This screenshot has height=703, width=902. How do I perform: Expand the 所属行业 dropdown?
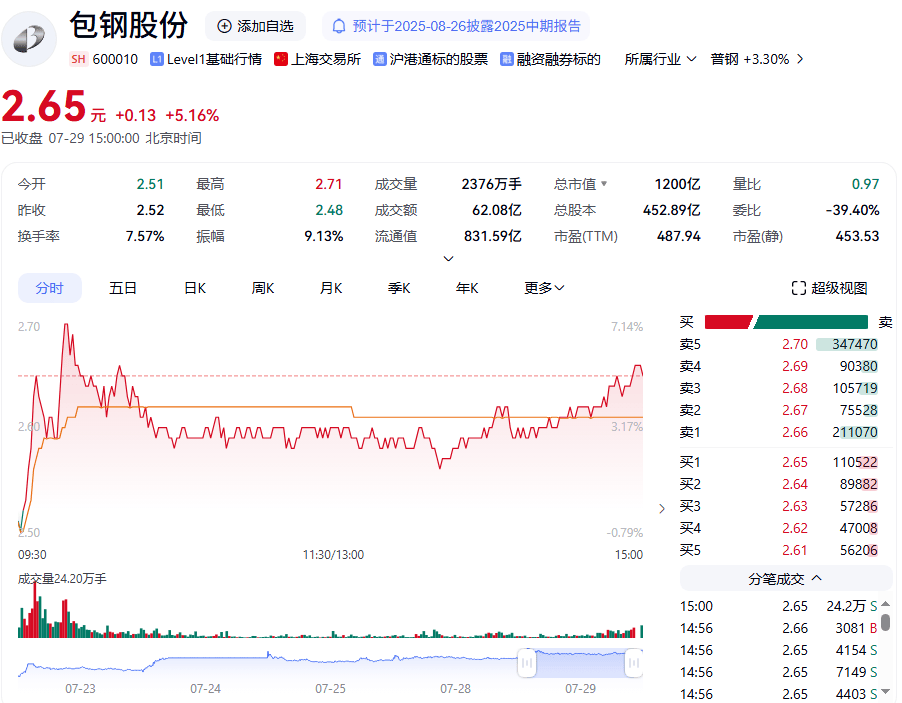coord(660,59)
